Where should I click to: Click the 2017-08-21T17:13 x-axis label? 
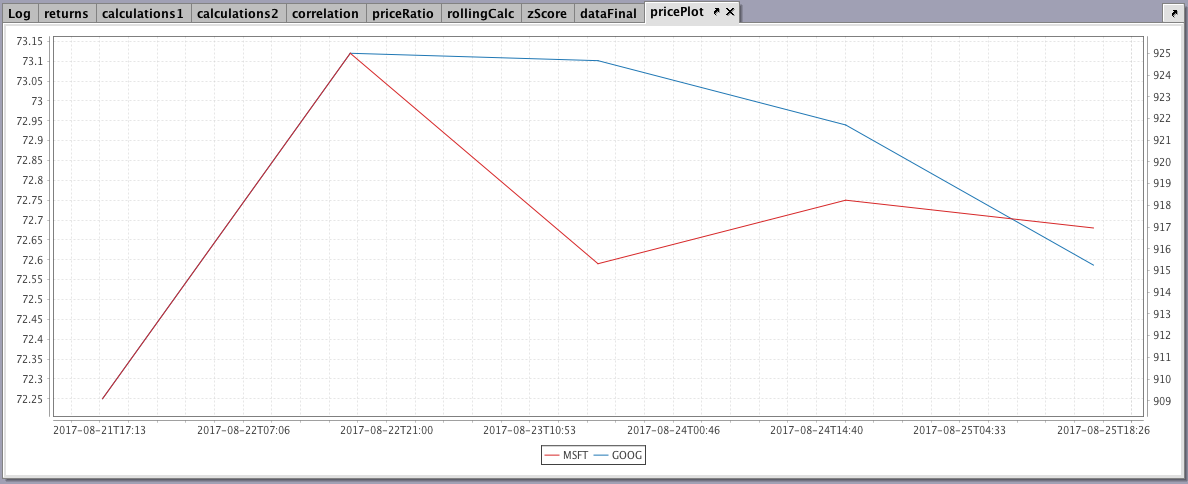(99, 430)
